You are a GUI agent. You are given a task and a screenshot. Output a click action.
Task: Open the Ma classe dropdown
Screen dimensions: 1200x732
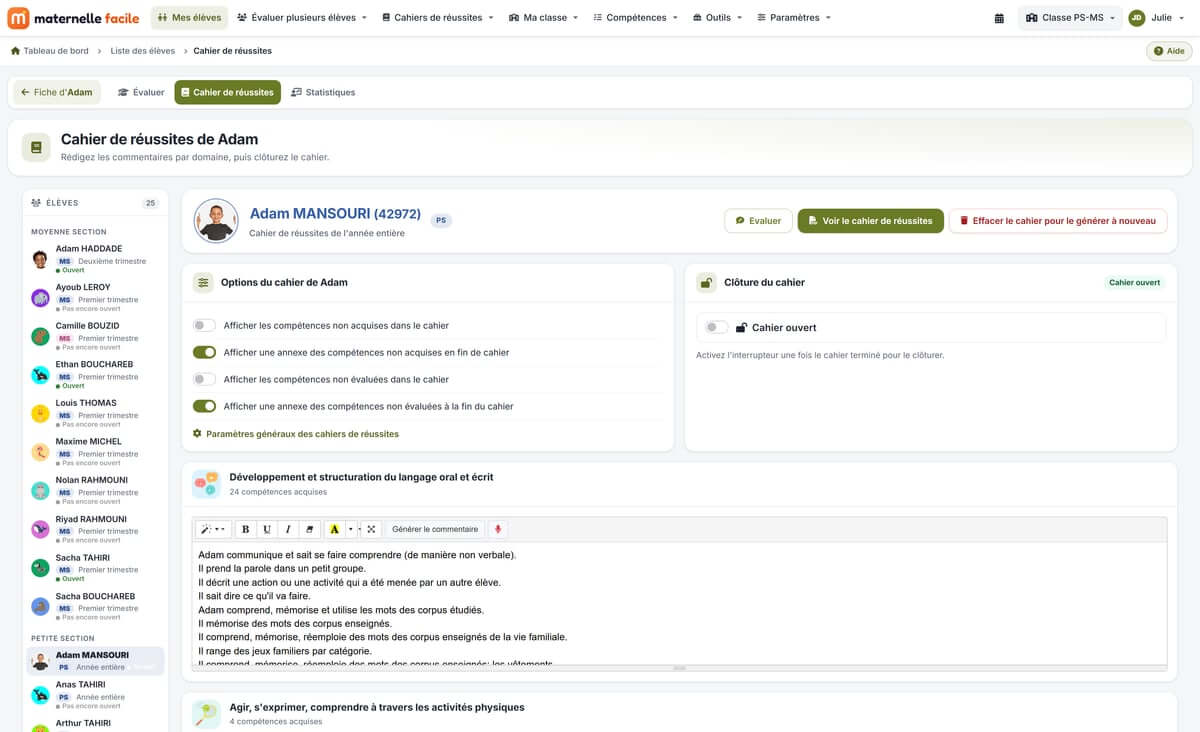543,18
